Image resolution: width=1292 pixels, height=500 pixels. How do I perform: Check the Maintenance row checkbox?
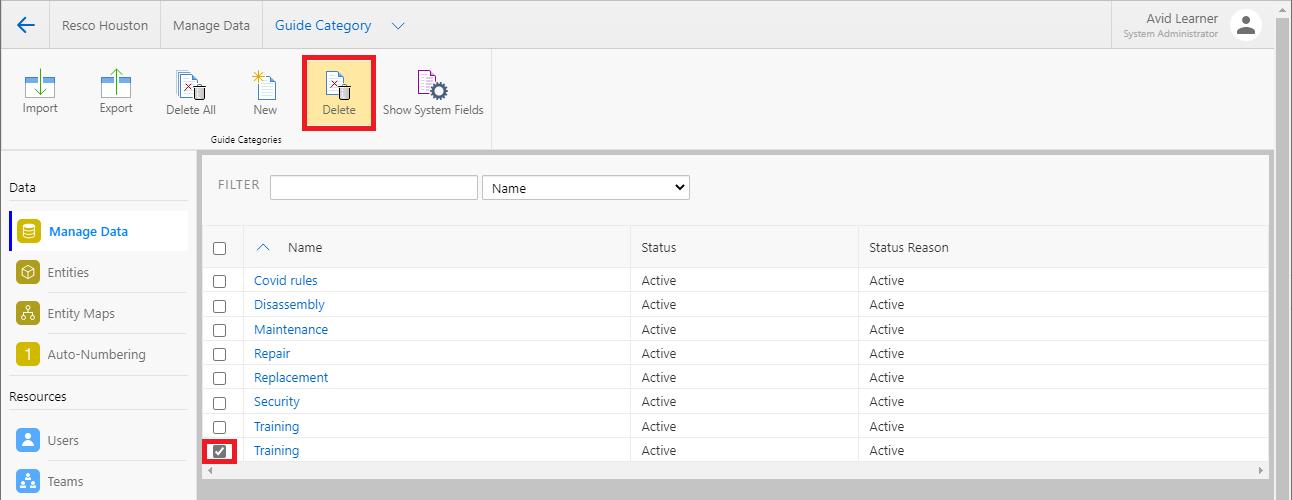(x=220, y=330)
